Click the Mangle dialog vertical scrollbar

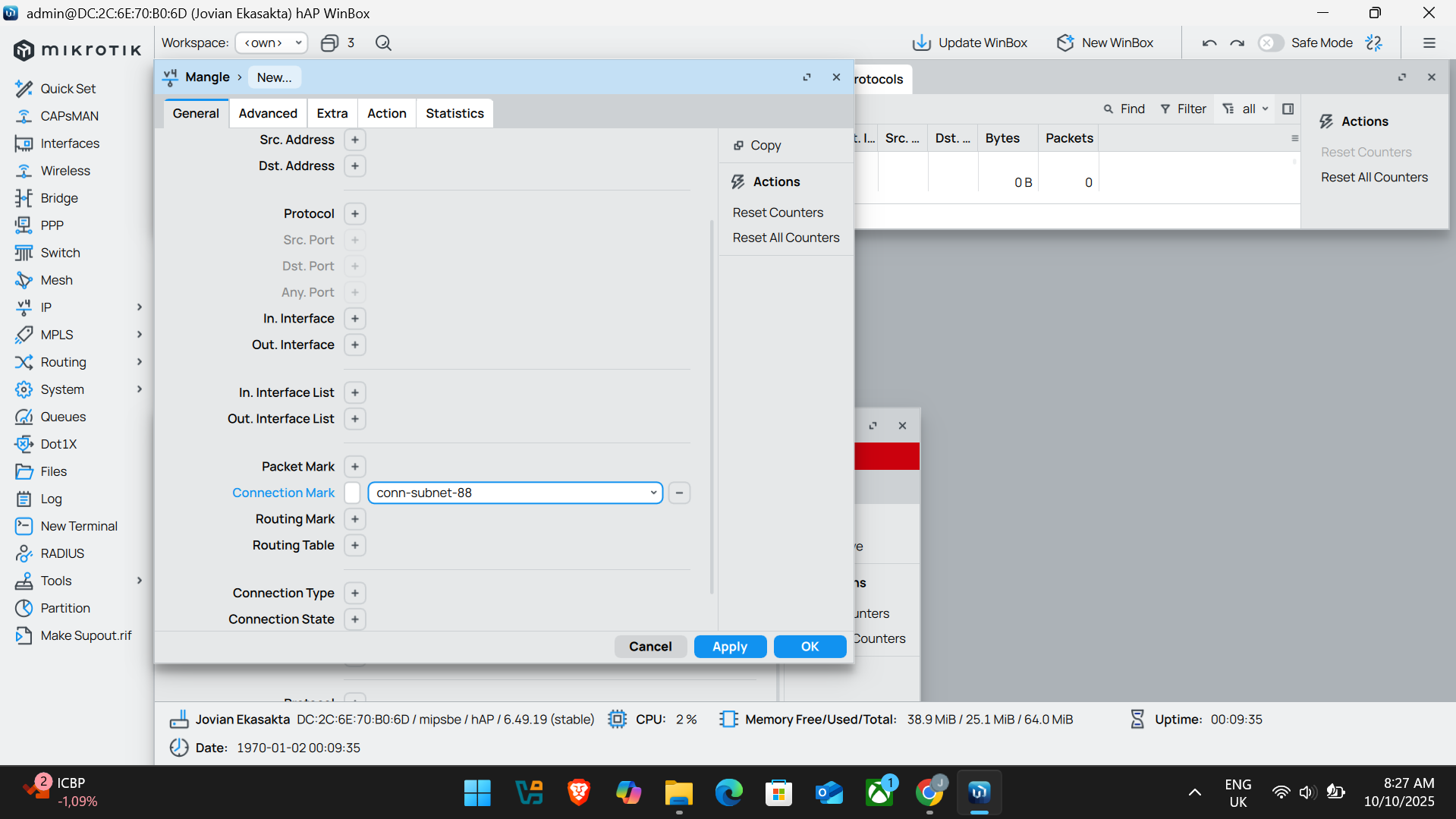click(712, 406)
